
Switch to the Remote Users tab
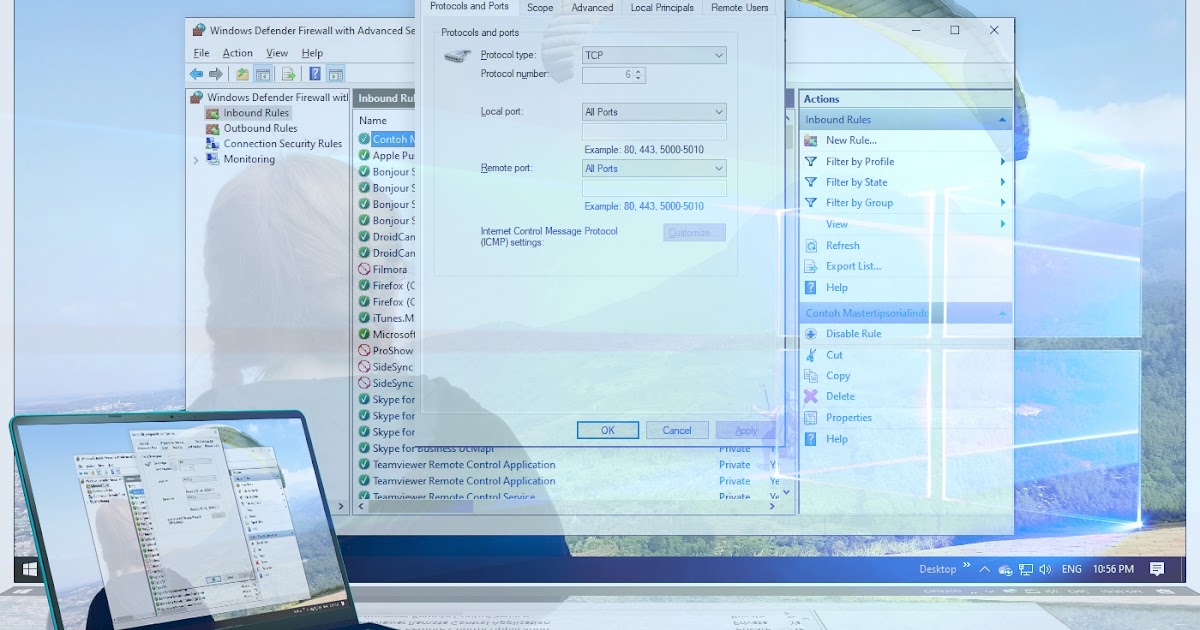740,7
